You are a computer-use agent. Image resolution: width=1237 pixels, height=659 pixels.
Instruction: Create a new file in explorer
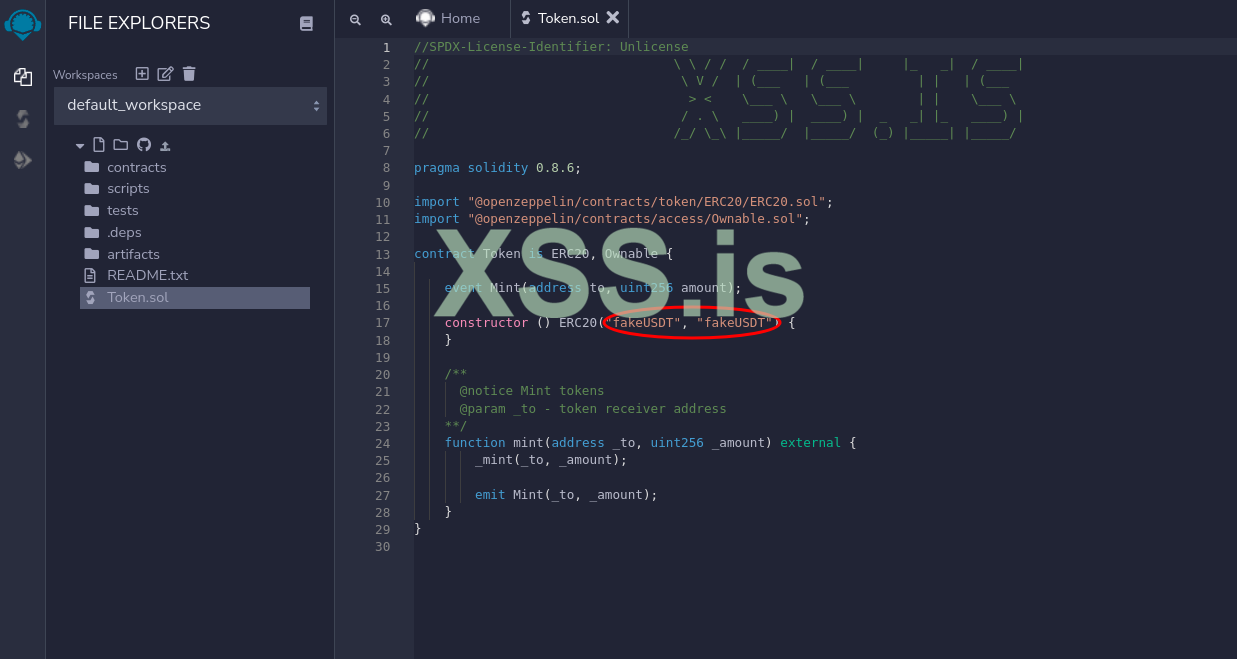point(99,145)
